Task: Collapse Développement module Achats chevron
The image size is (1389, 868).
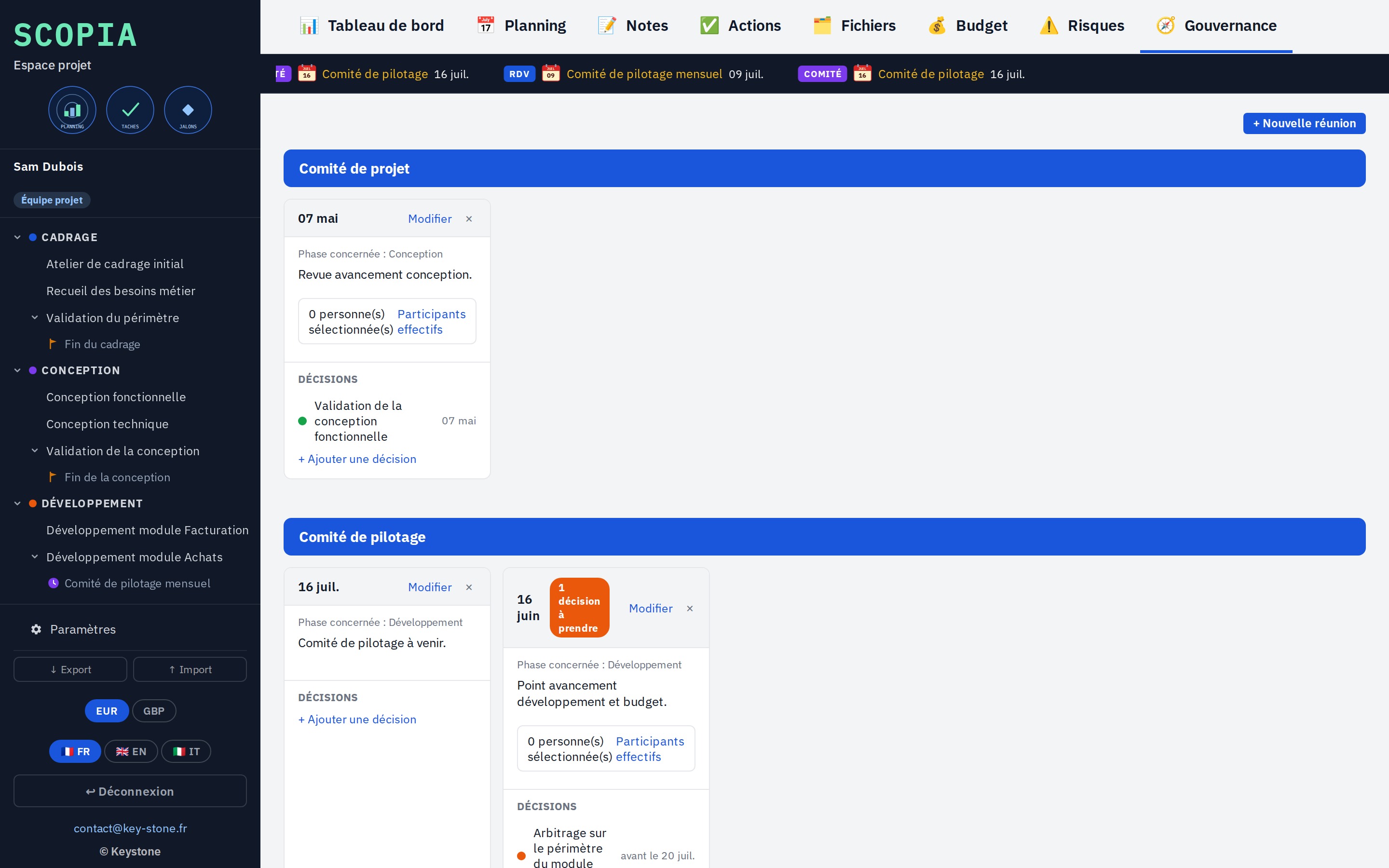Action: coord(34,557)
